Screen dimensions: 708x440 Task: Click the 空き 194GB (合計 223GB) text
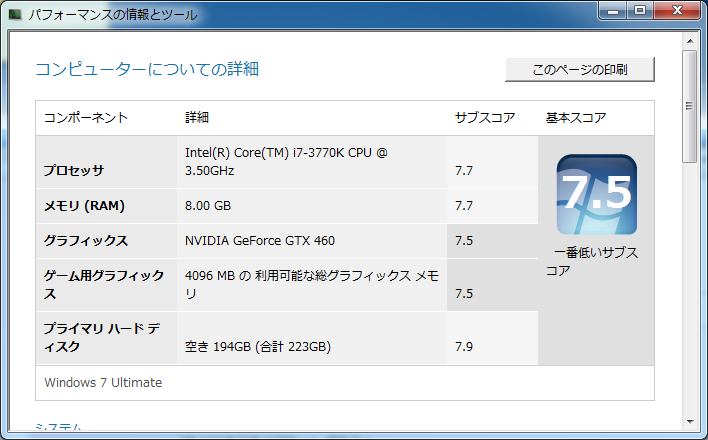(258, 347)
